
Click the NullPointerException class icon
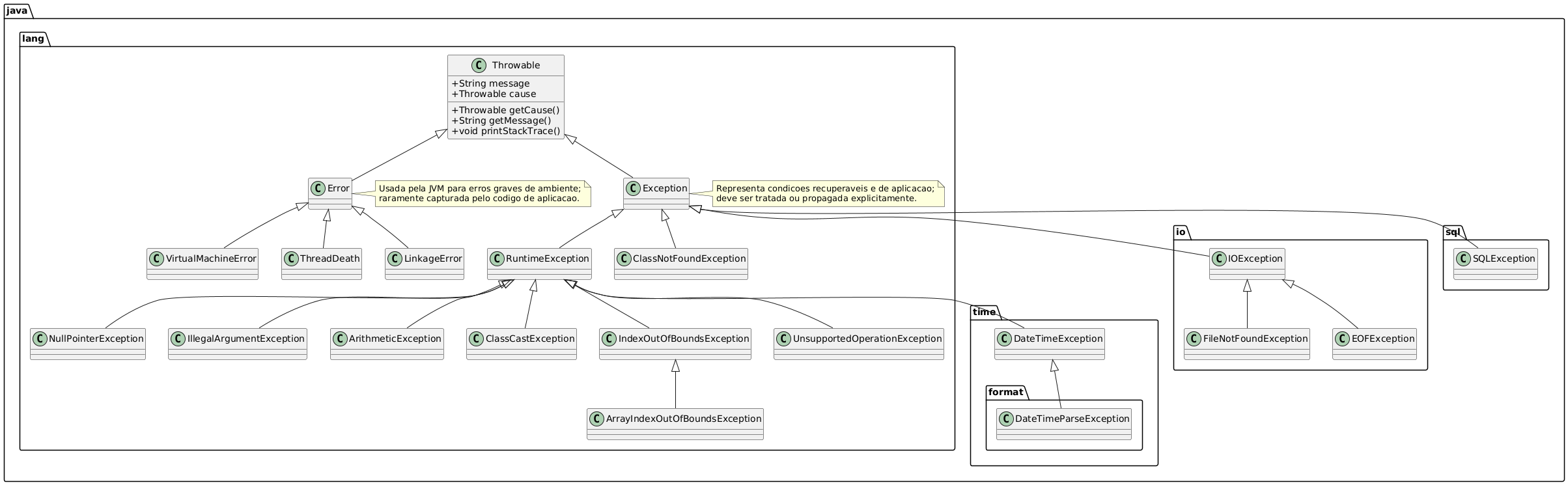coord(40,339)
